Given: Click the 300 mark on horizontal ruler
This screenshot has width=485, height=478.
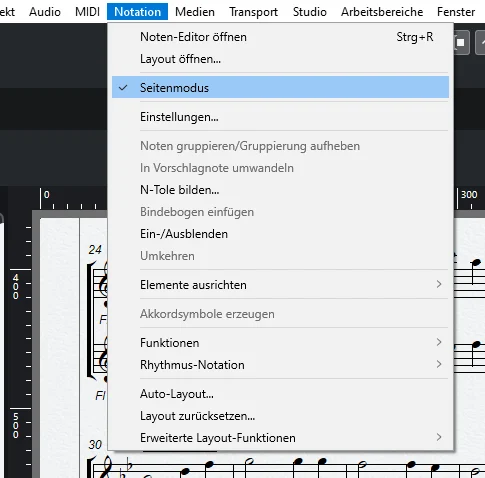Looking at the screenshot, I should pyautogui.click(x=469, y=194).
